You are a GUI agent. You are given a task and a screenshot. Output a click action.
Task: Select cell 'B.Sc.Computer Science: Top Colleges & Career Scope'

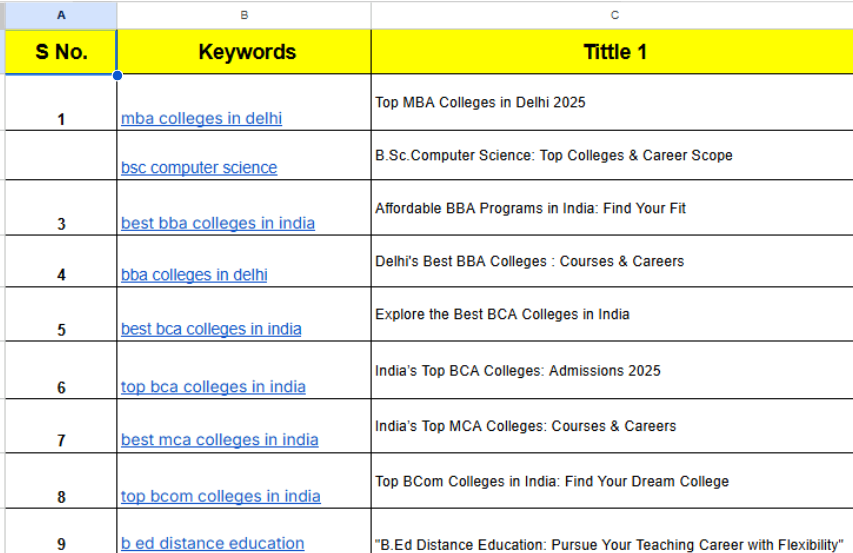point(612,155)
